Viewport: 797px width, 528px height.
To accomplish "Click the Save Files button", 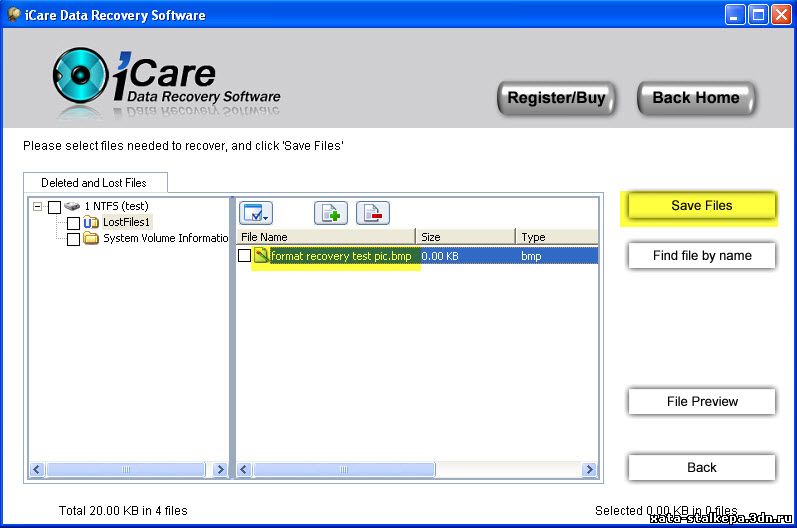I will (x=701, y=206).
